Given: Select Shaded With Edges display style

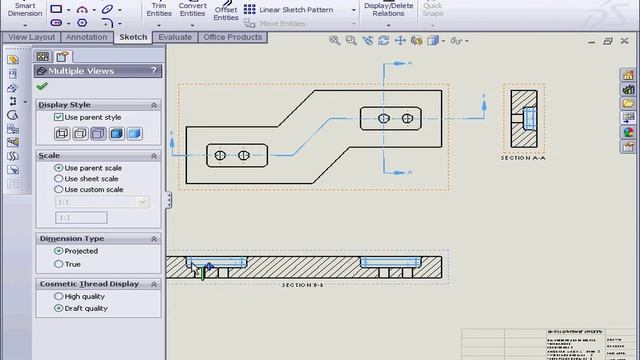Looking at the screenshot, I should coord(116,133).
